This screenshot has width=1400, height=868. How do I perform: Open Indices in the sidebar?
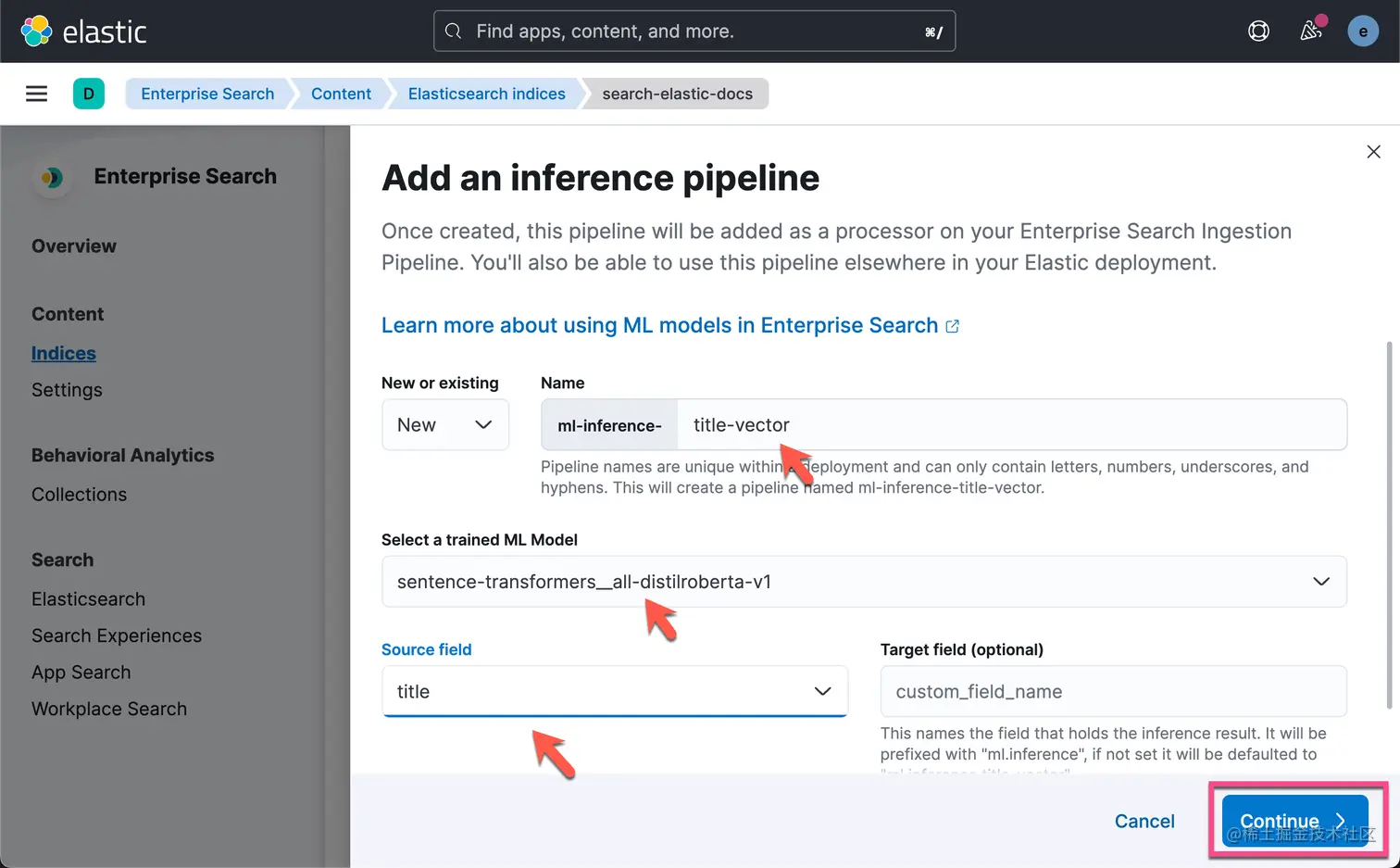click(64, 354)
